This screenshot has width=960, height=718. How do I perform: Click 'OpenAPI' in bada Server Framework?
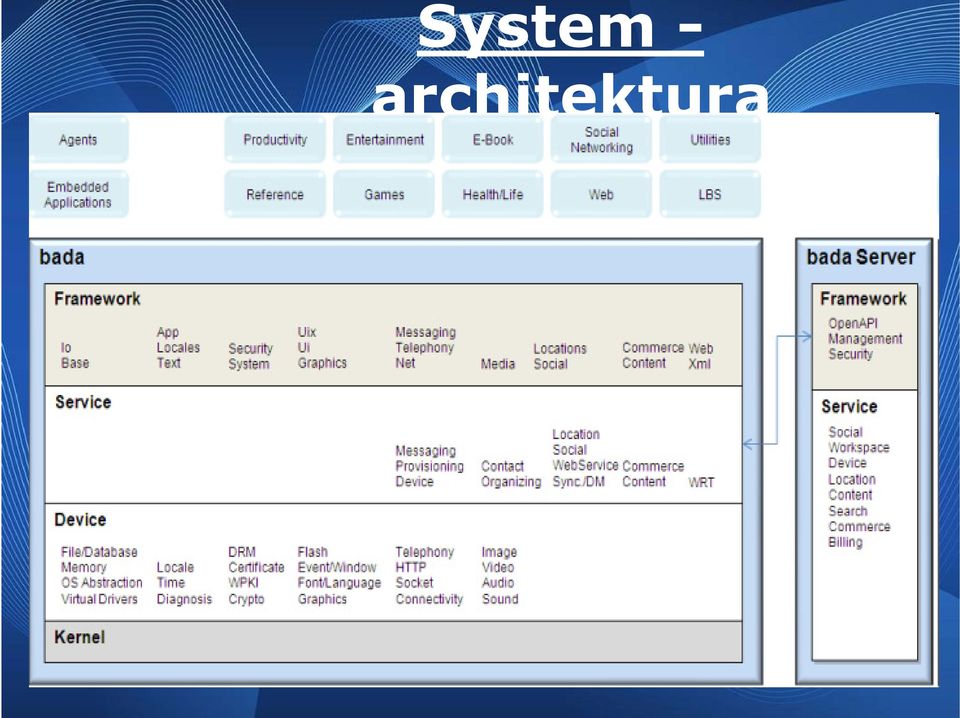click(x=853, y=324)
